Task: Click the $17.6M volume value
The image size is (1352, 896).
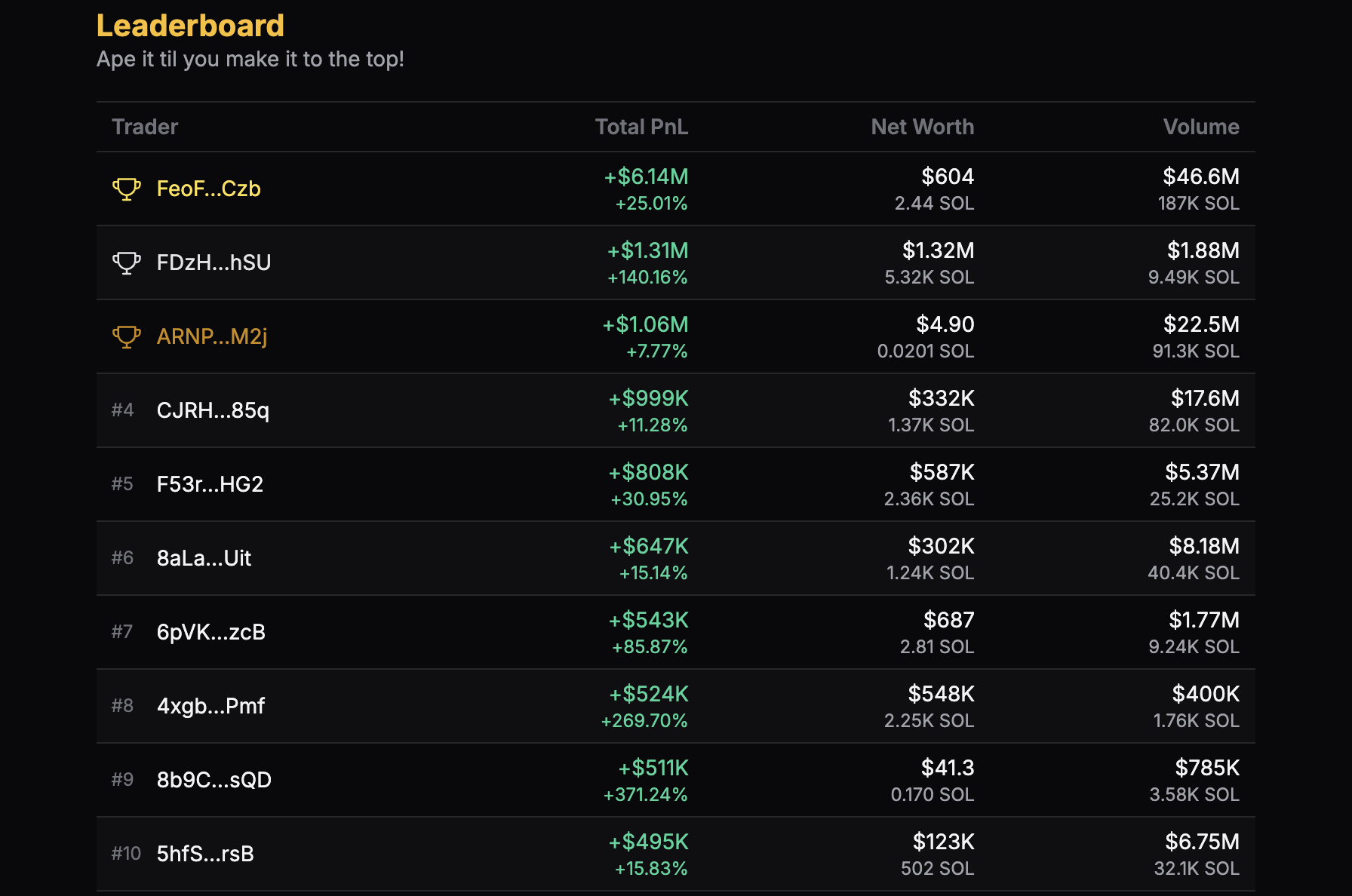Action: click(1205, 398)
